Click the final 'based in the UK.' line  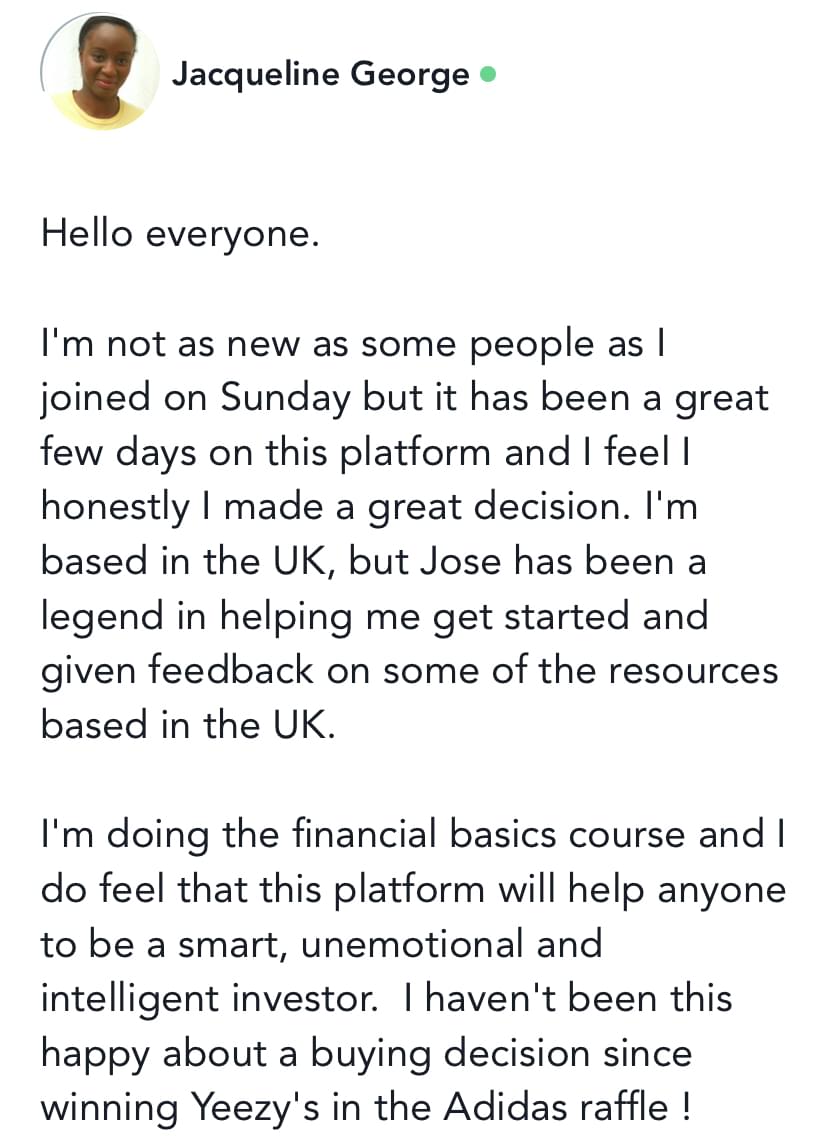tap(189, 725)
